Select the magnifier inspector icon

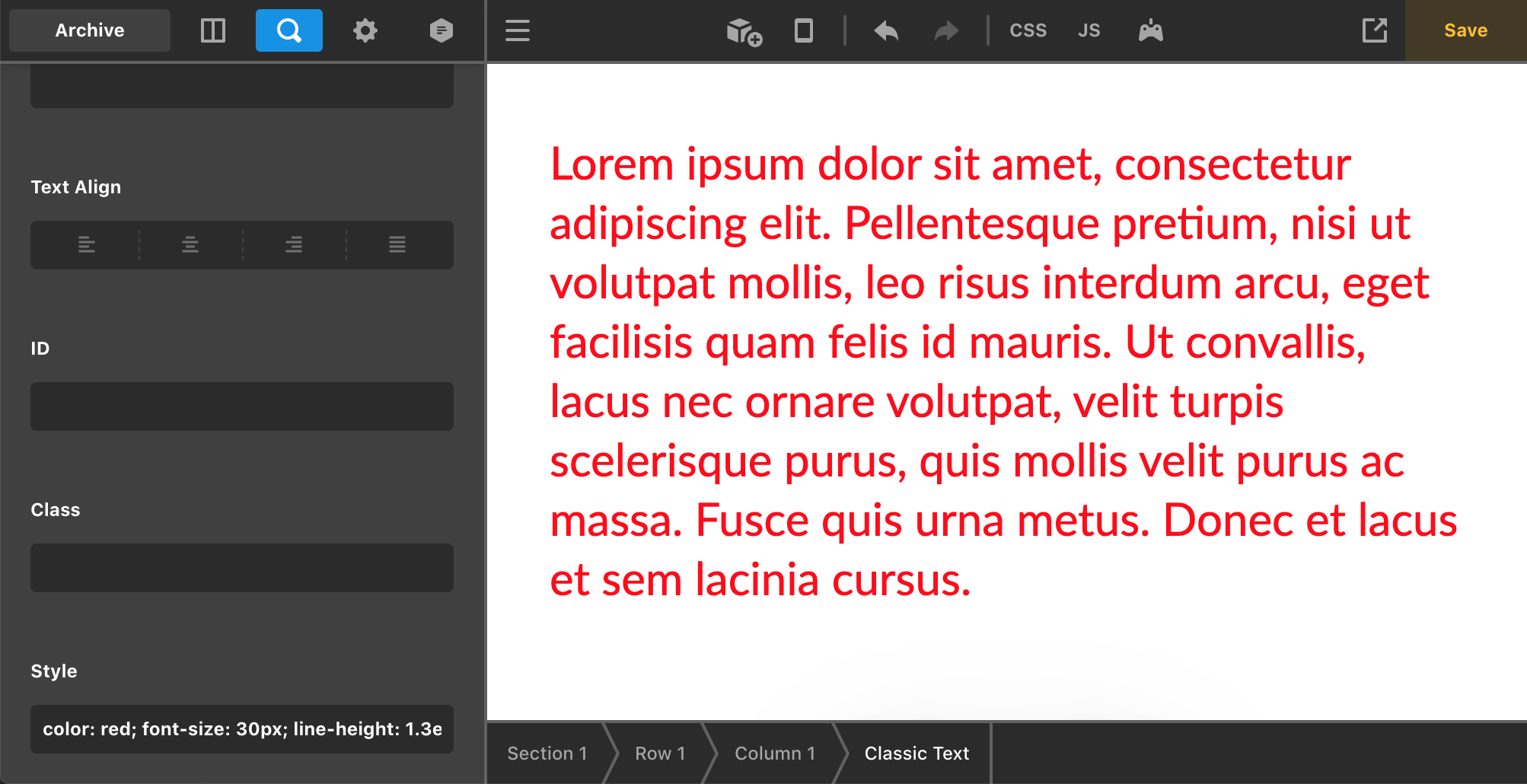click(x=289, y=30)
